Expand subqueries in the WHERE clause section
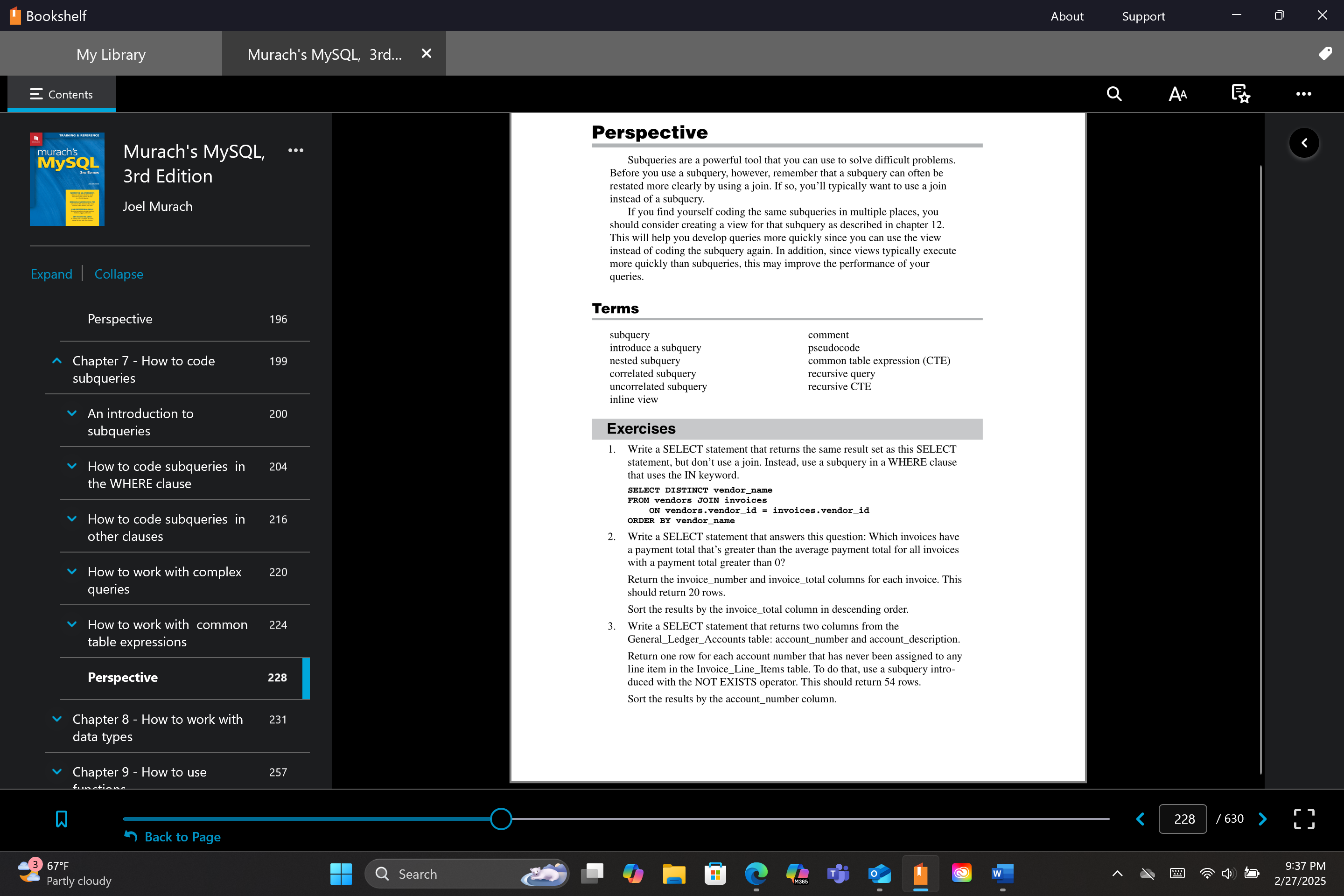Viewport: 1344px width, 896px height. click(x=72, y=466)
